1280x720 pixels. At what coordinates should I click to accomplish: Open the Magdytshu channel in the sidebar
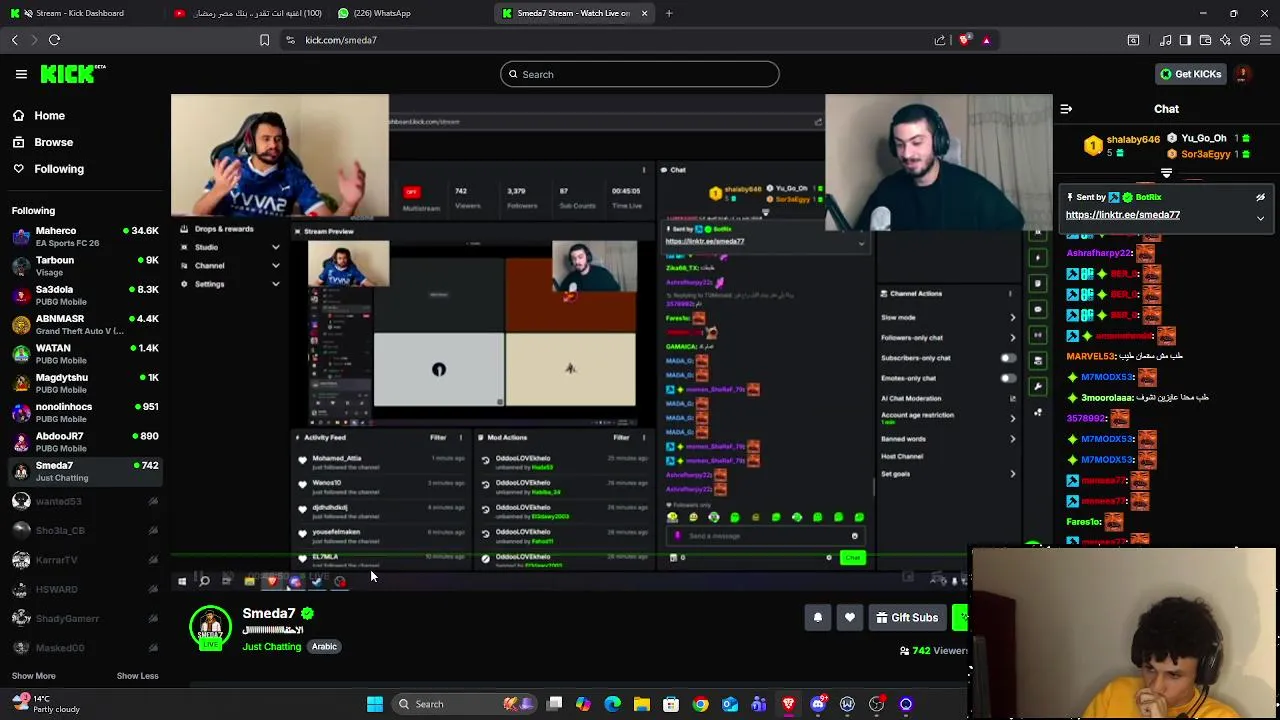85,383
